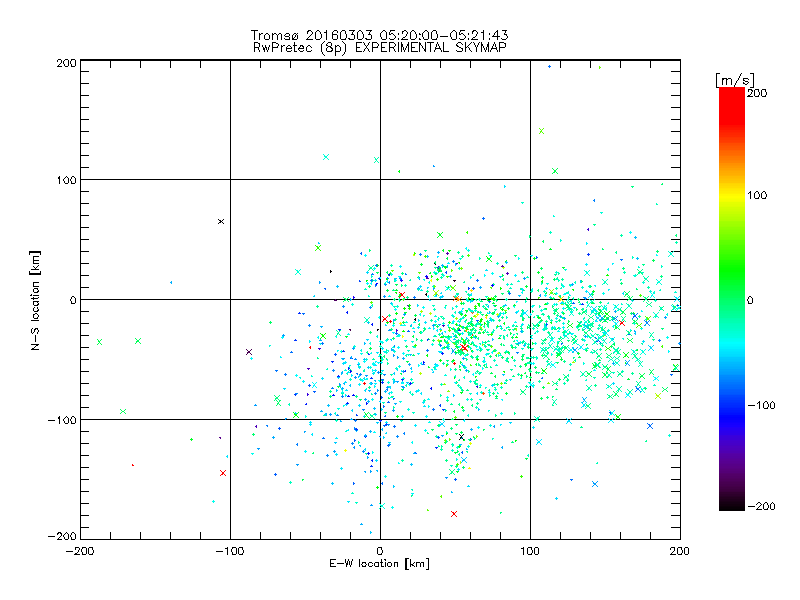The width and height of the screenshot is (800, 600).
Task: Click the black bottom end of the color bar
Action: (732, 505)
